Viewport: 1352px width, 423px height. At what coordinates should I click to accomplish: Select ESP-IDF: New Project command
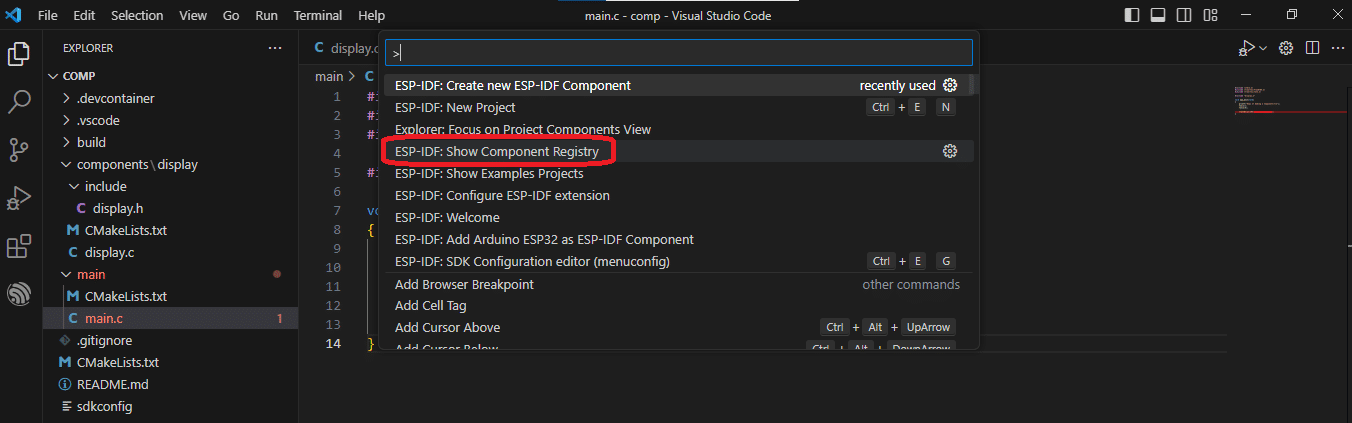pyautogui.click(x=455, y=107)
